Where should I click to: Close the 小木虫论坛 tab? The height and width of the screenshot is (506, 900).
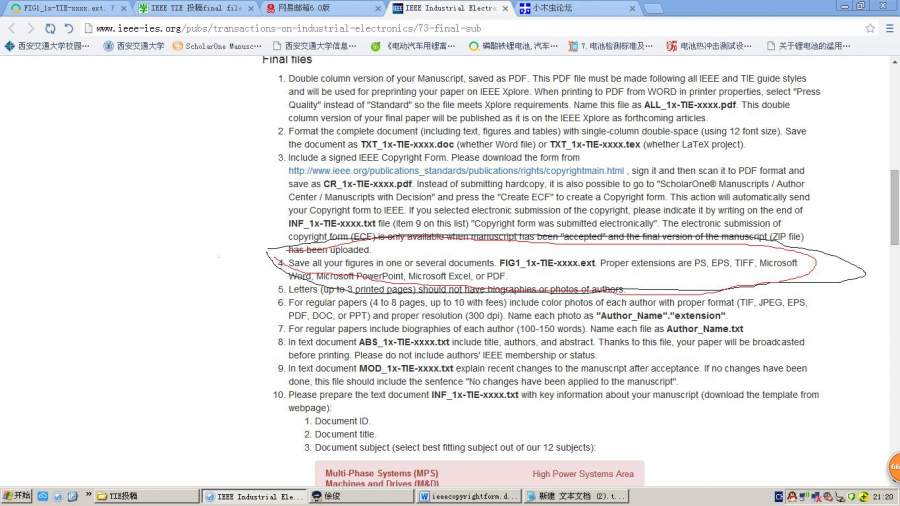632,9
